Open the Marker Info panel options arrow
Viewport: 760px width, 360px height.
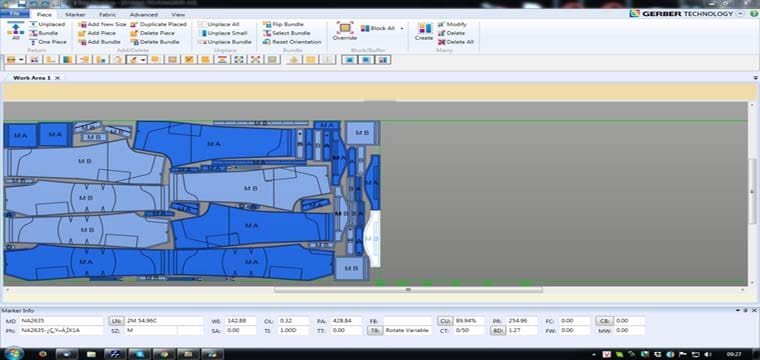[x=738, y=310]
